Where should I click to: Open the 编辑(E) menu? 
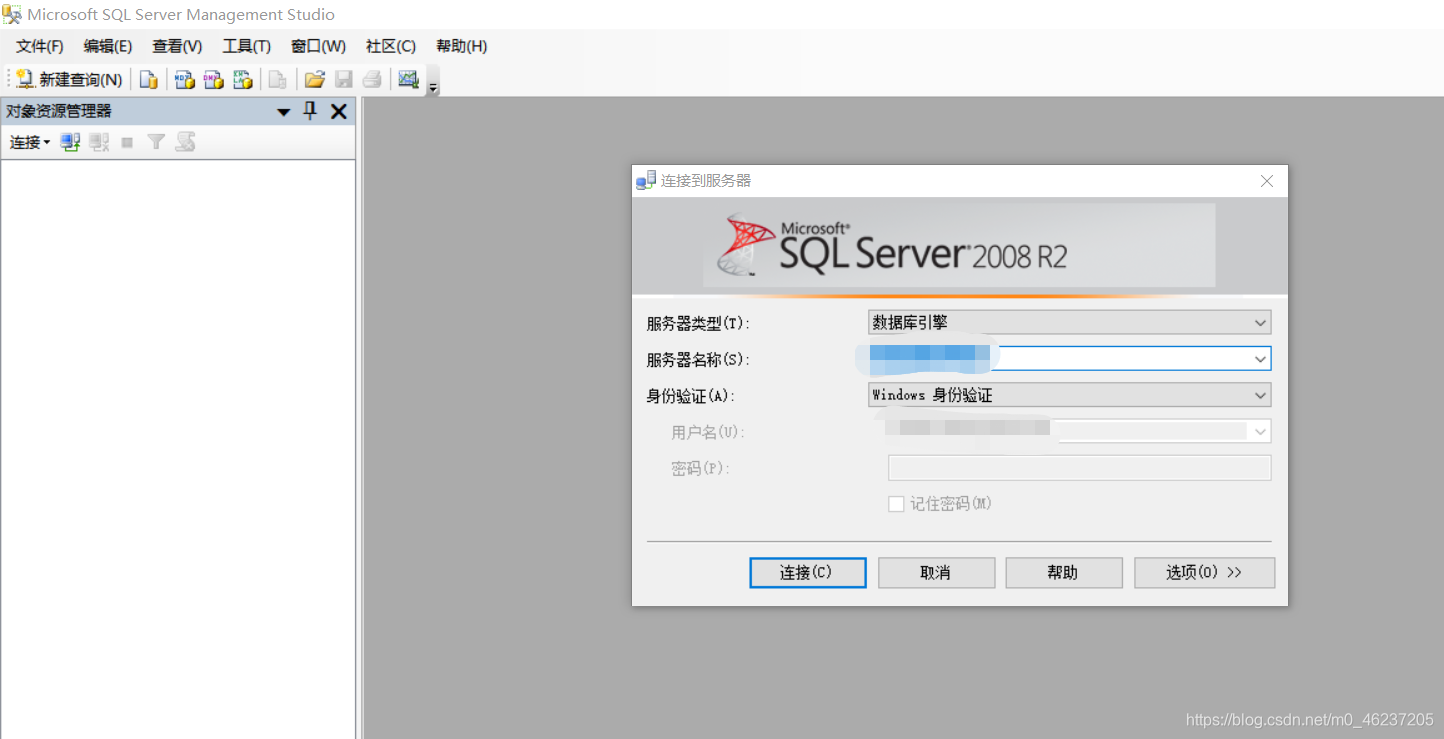(108, 46)
